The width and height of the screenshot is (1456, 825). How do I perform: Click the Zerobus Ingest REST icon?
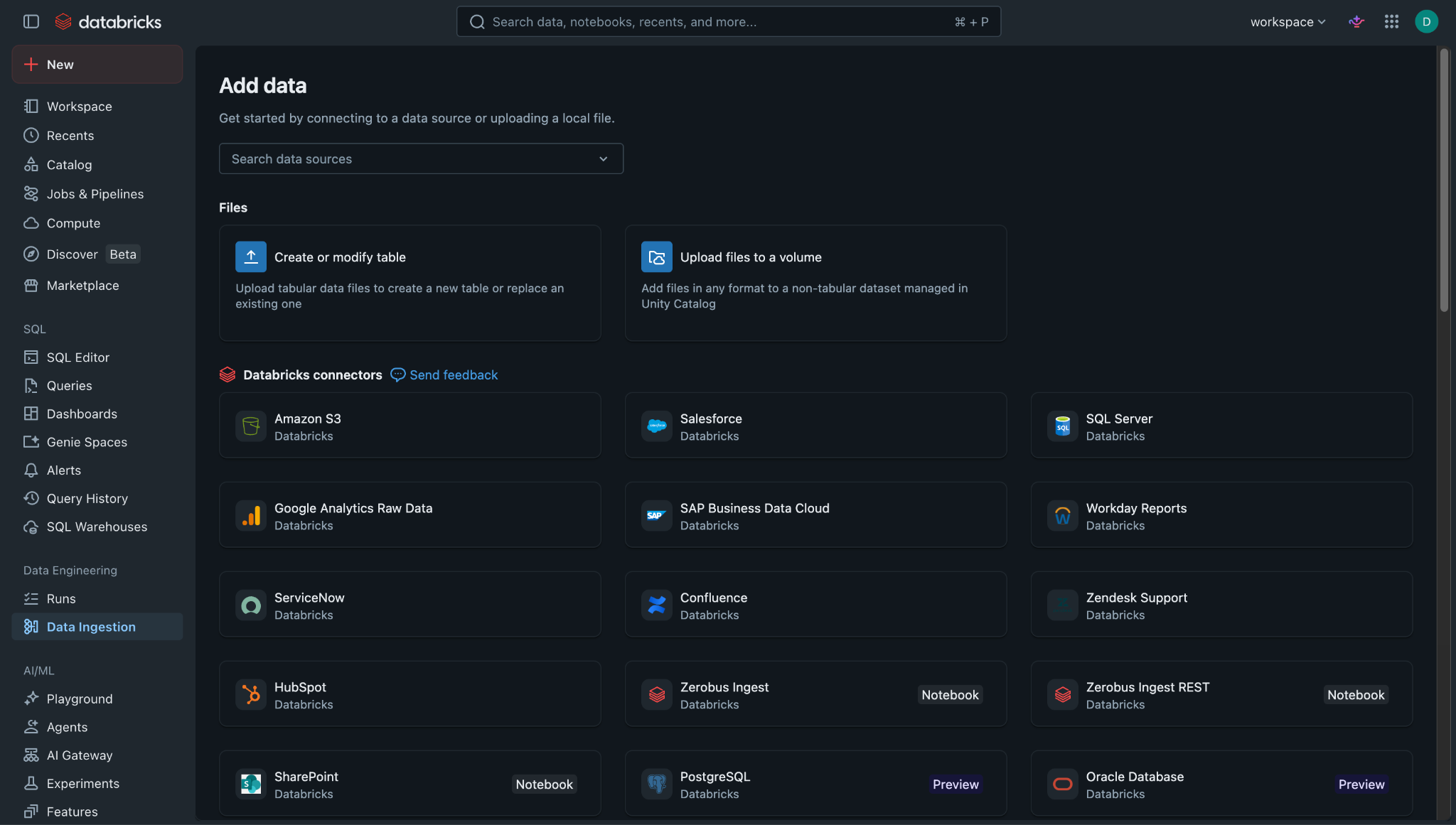point(1063,695)
